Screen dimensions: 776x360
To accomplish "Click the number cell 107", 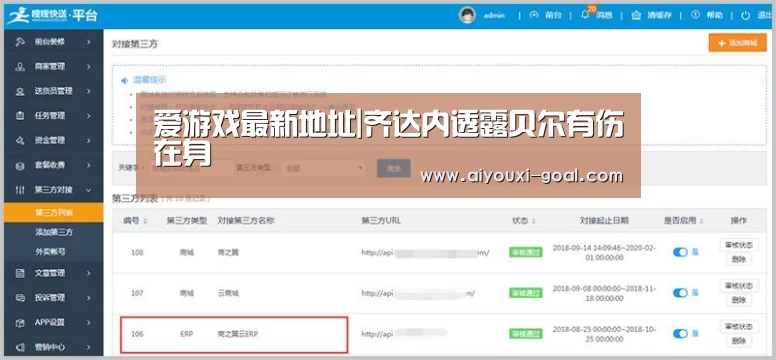I will (x=137, y=293).
